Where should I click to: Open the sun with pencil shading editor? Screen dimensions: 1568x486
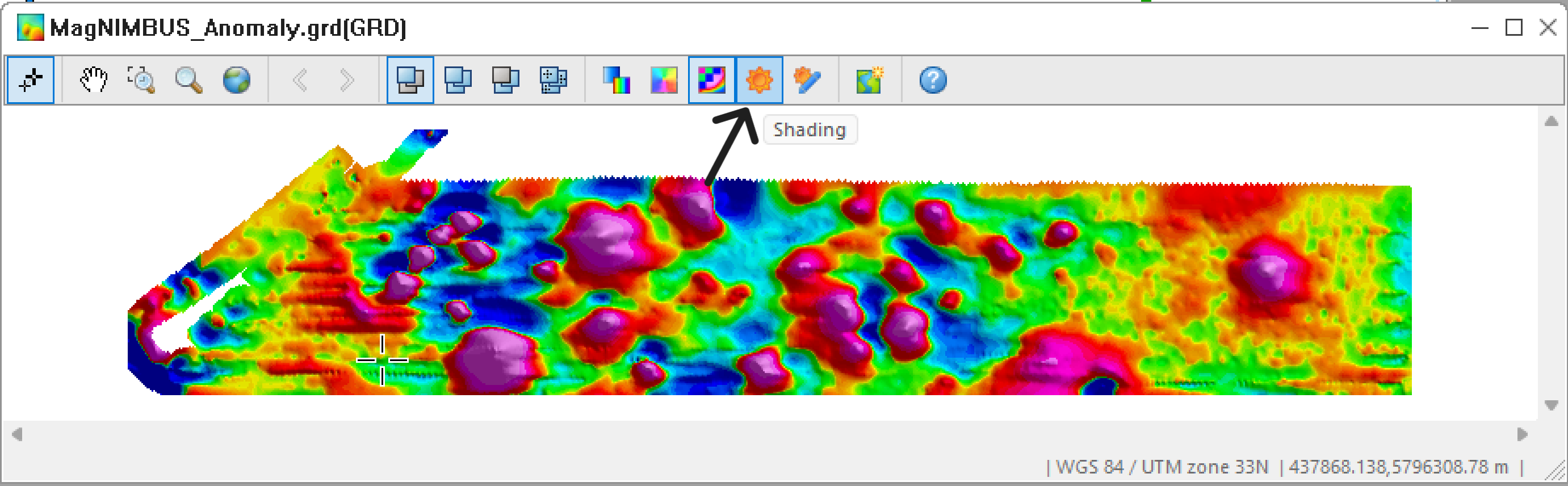pyautogui.click(x=807, y=80)
